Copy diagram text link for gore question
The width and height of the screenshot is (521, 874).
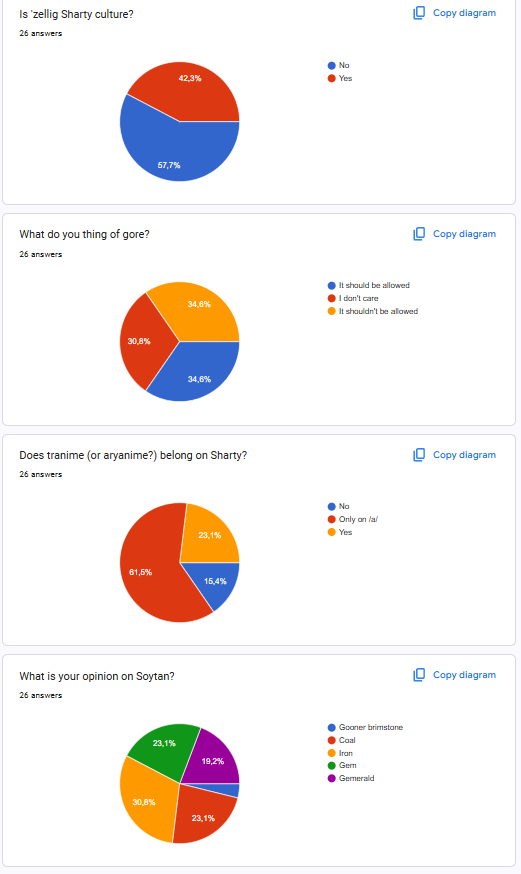click(x=464, y=234)
